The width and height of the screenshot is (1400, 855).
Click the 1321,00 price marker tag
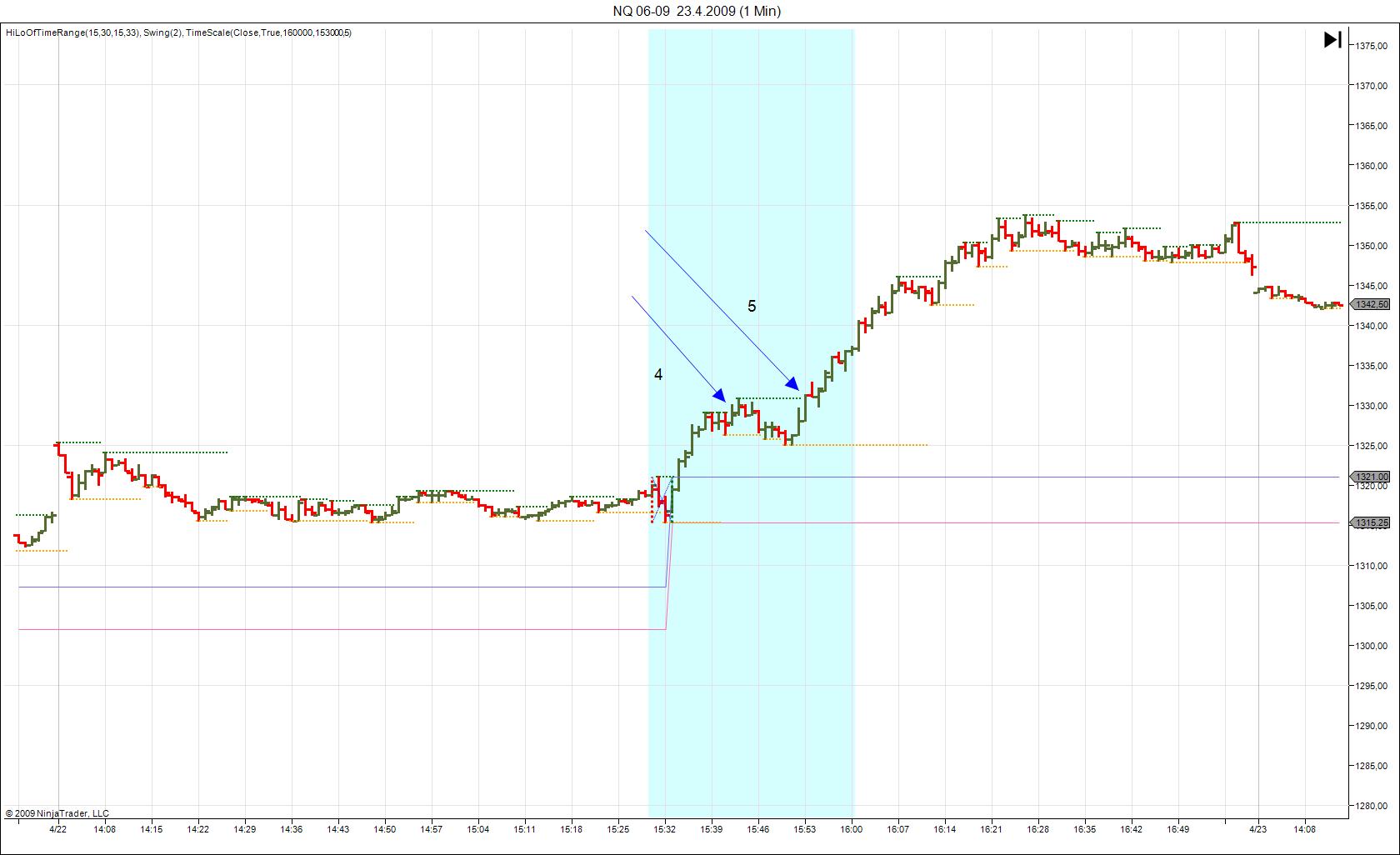point(1371,477)
